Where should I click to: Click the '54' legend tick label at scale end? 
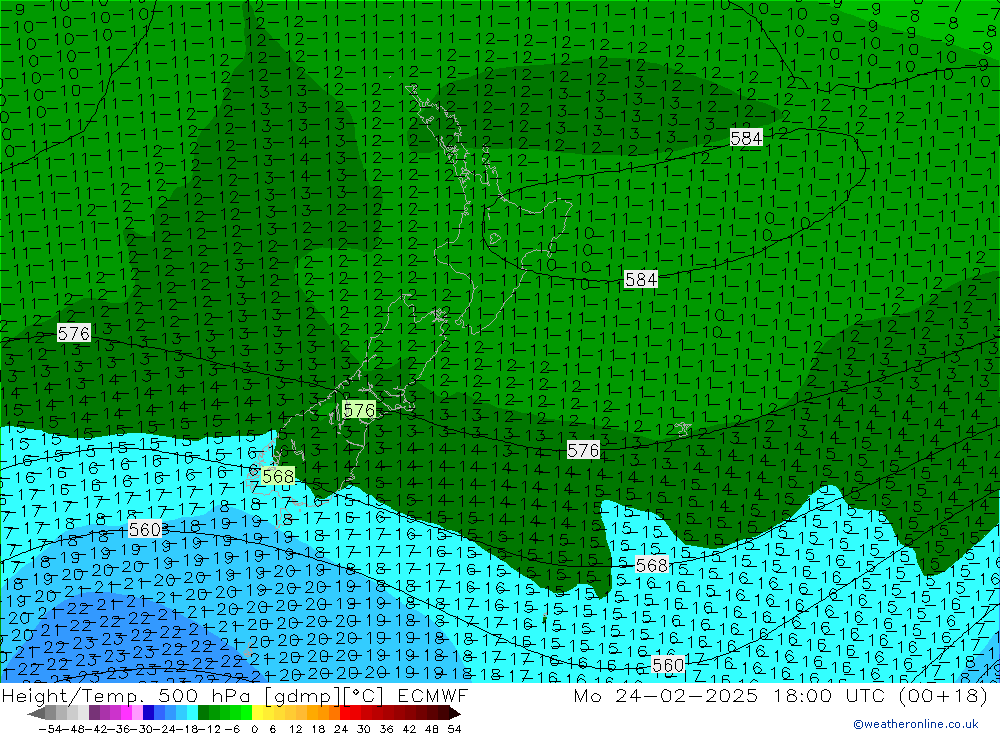click(x=454, y=729)
